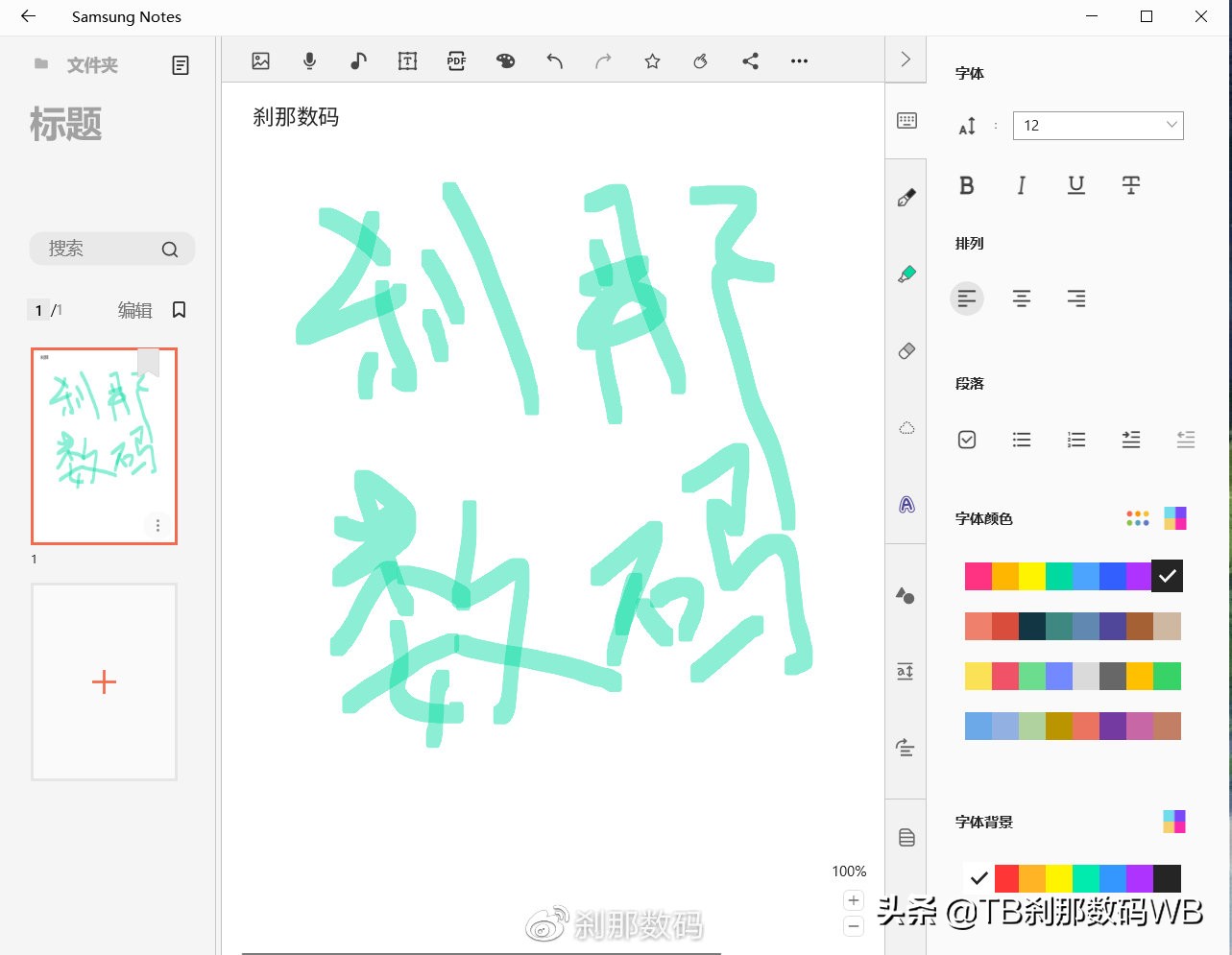Open the handwriting-to-text conversion tool
The height and width of the screenshot is (955, 1232).
pos(906,504)
